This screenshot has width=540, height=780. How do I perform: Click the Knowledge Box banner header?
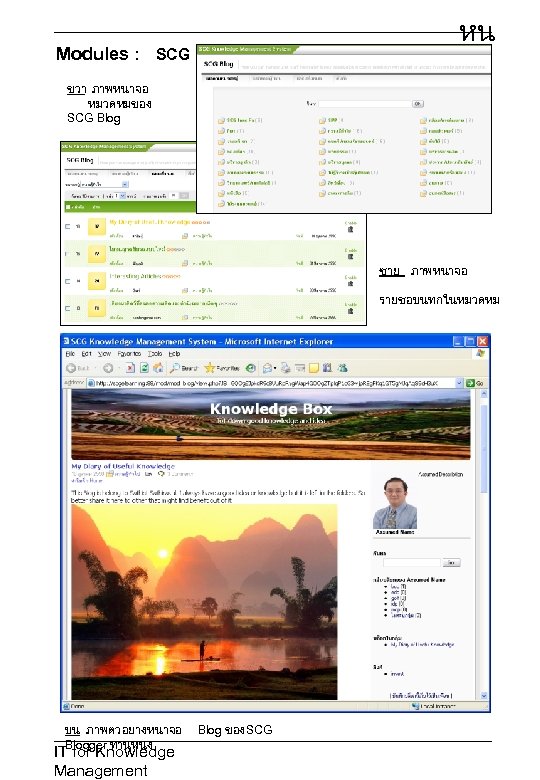click(x=271, y=424)
